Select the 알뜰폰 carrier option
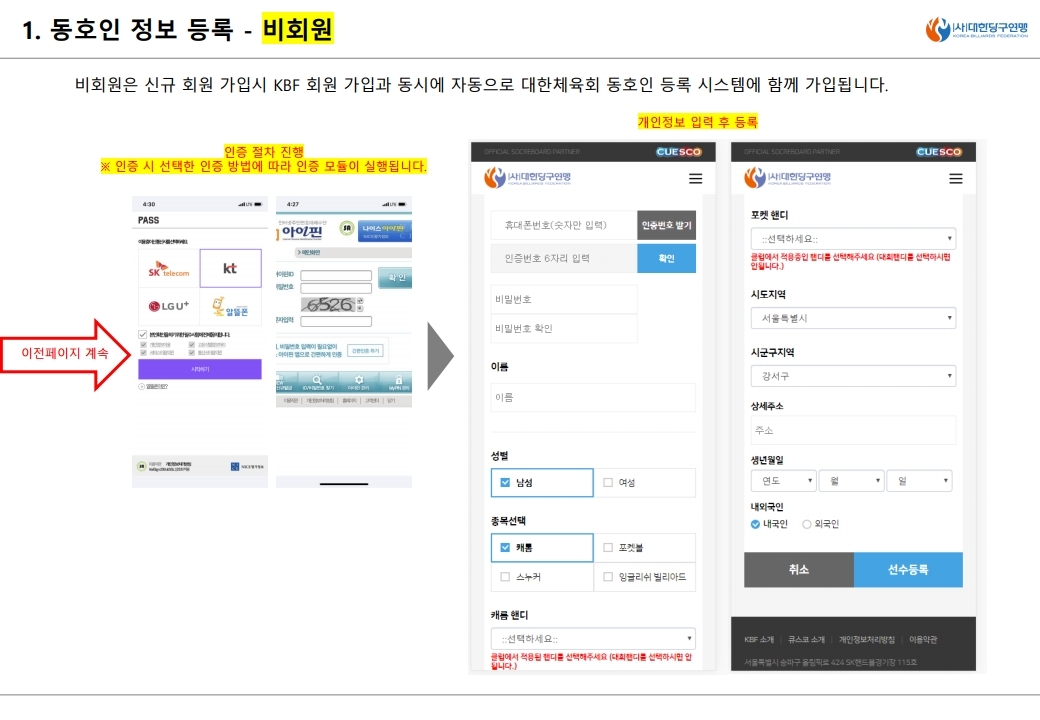Viewport: 1040px width, 720px height. [x=230, y=306]
